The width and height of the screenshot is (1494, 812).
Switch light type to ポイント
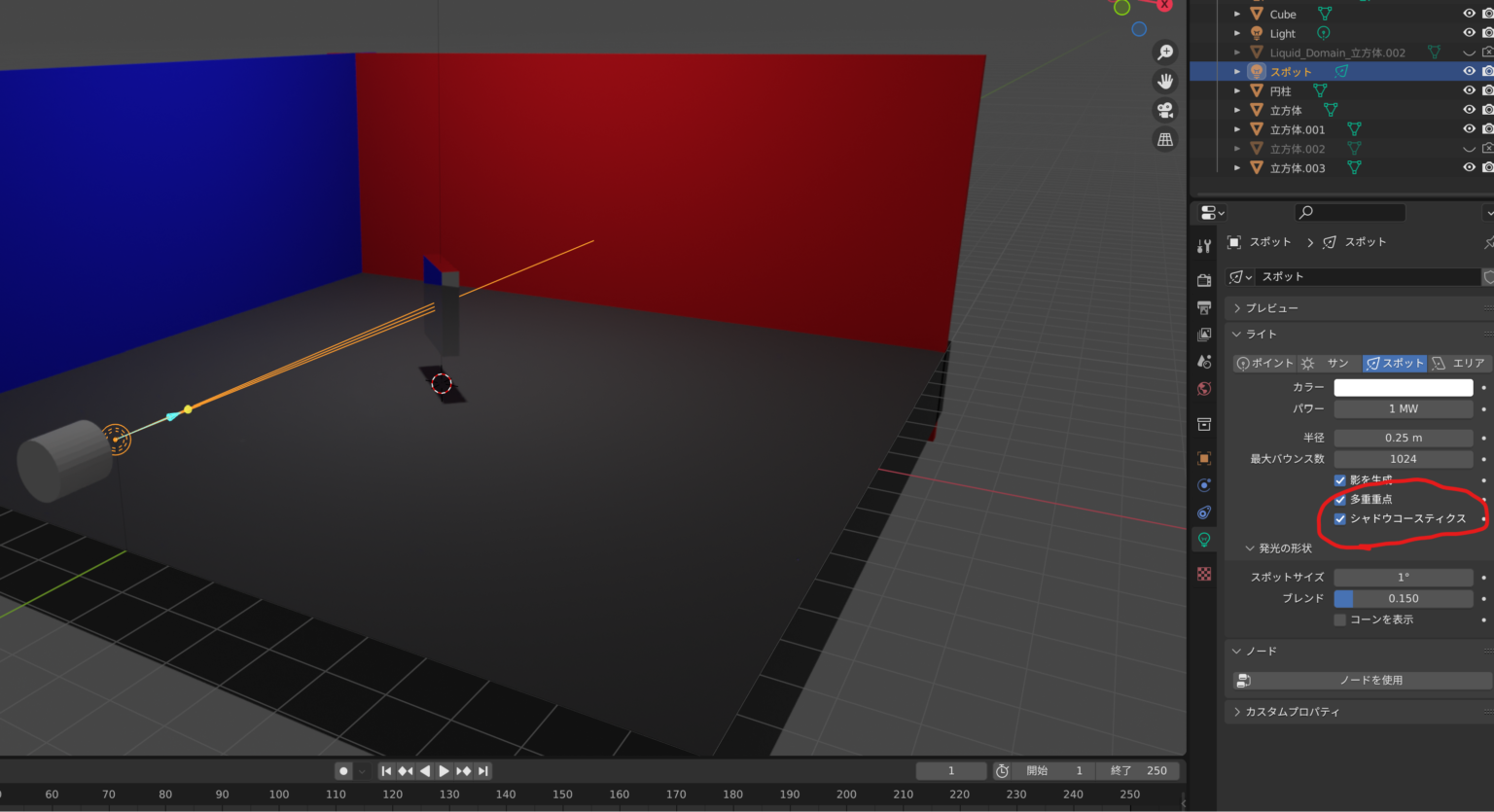click(x=1264, y=363)
